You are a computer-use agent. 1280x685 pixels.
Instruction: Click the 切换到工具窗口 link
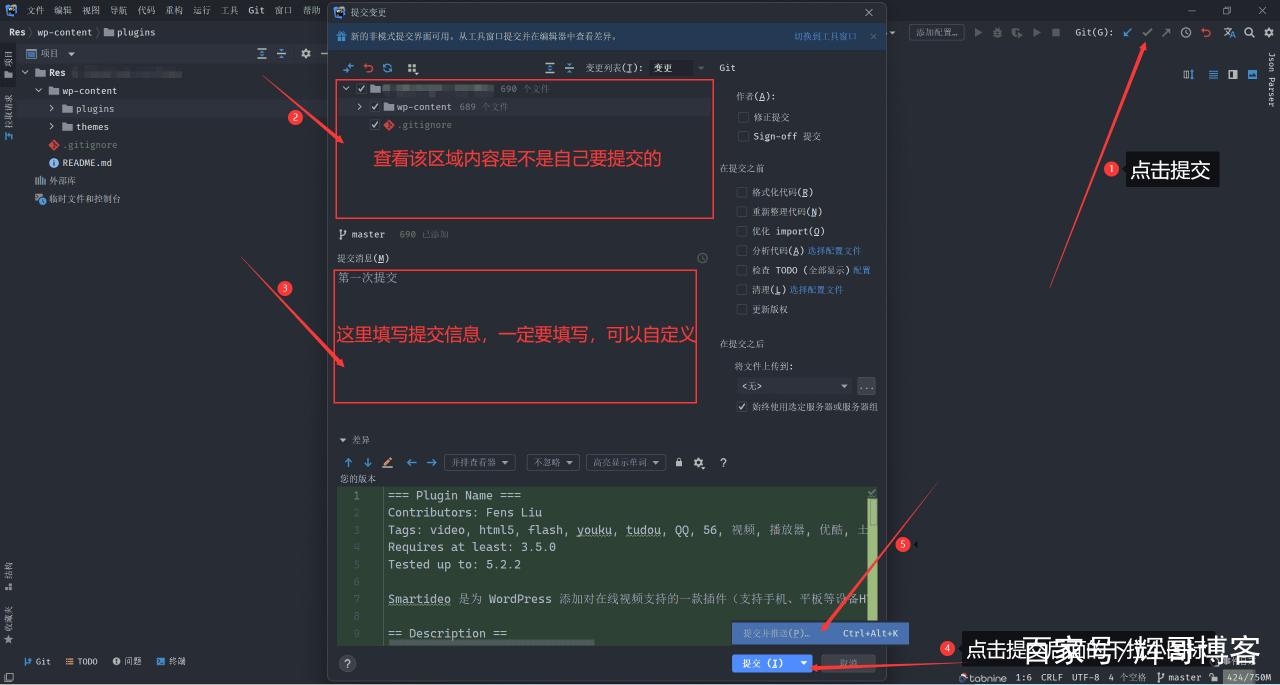coord(825,36)
